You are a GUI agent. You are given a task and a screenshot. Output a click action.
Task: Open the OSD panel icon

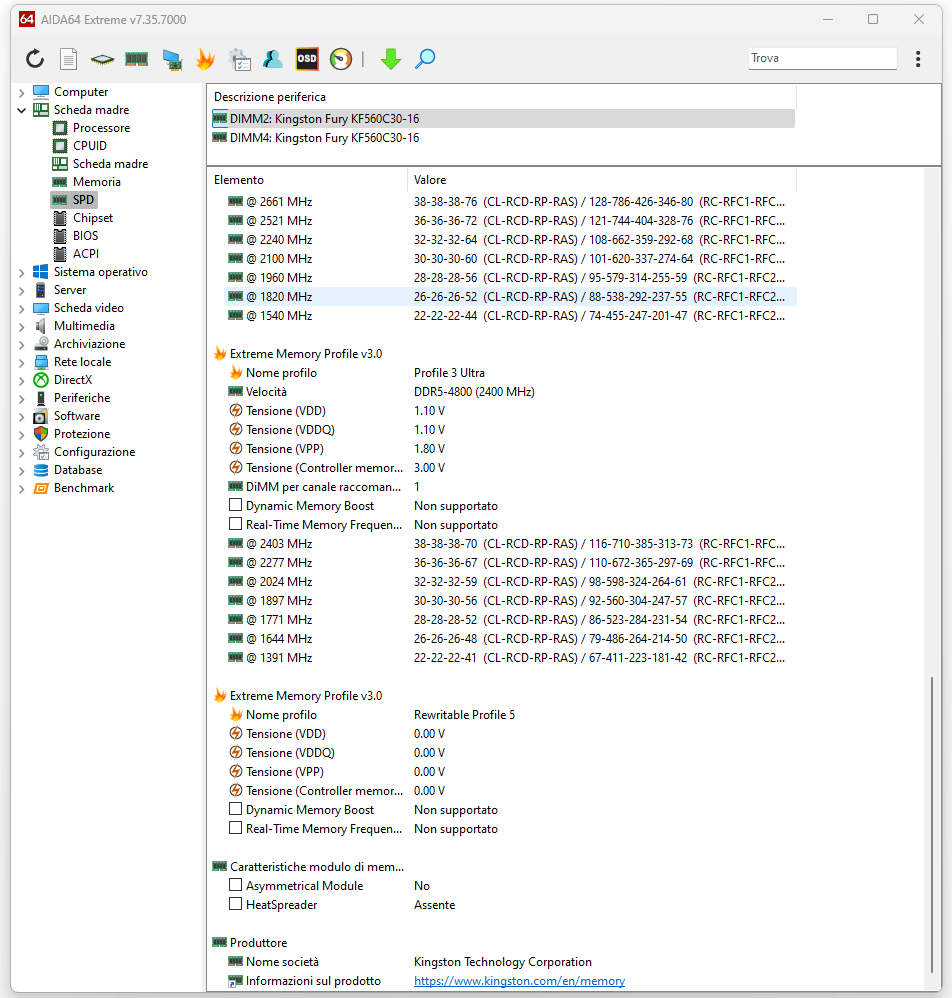click(x=307, y=59)
